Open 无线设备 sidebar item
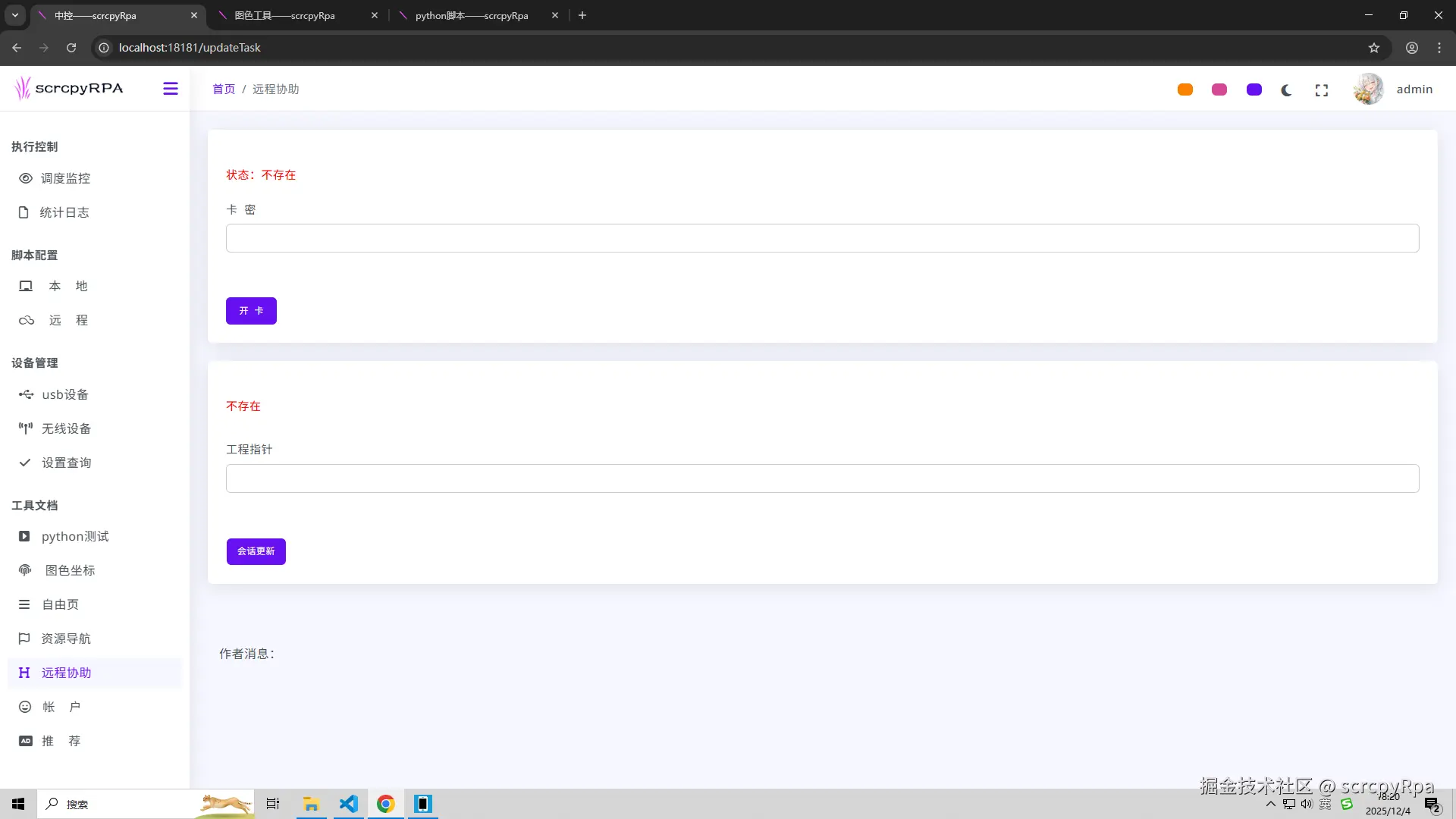Image resolution: width=1456 pixels, height=819 pixels. click(66, 428)
